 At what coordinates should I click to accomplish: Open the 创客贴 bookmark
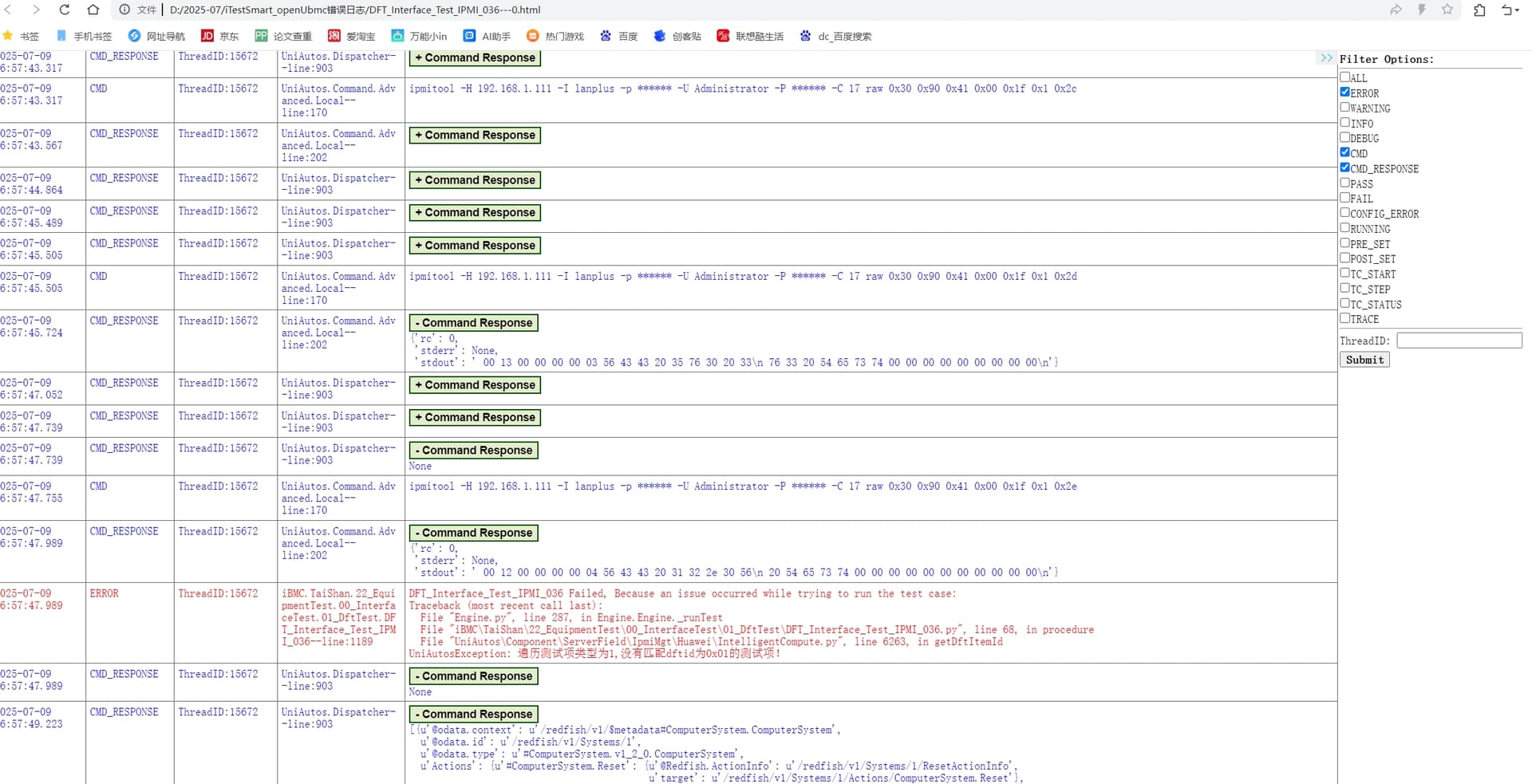(x=677, y=36)
